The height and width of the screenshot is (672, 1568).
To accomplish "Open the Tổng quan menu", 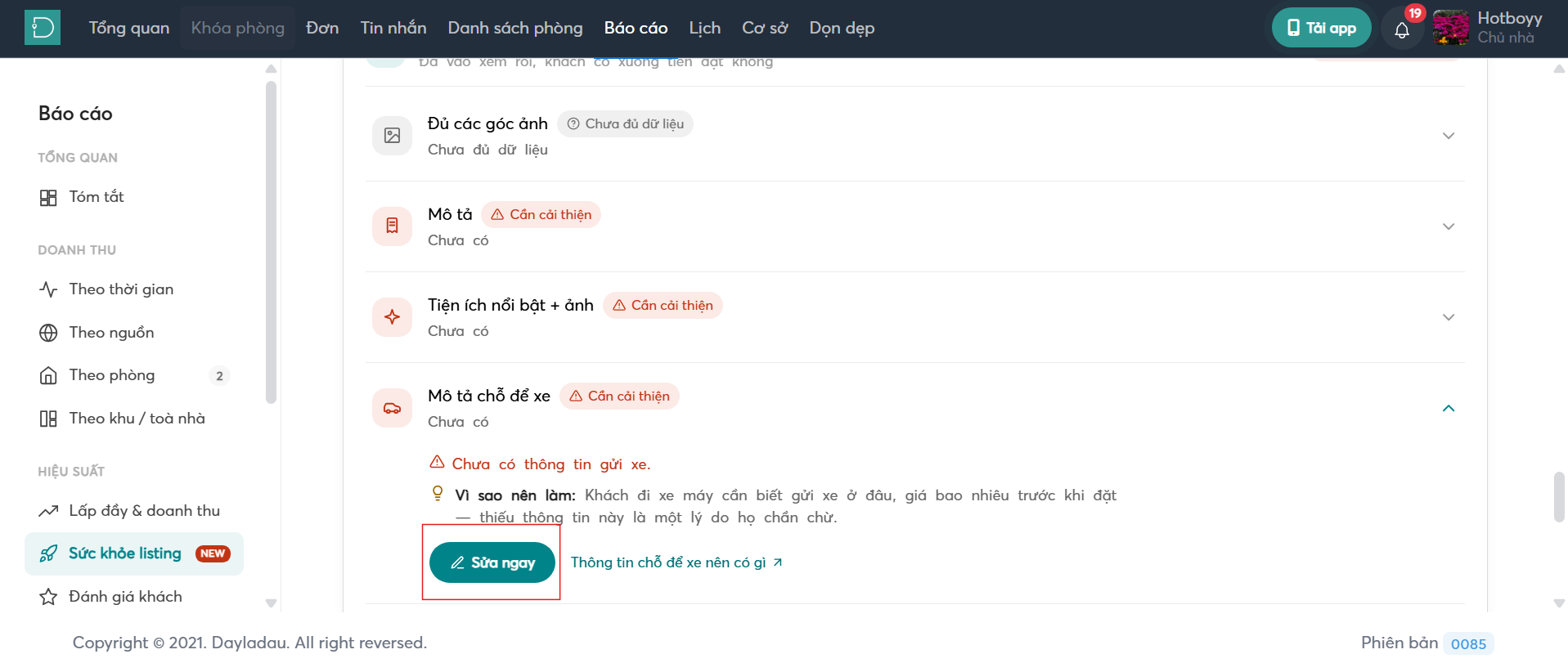I will pyautogui.click(x=129, y=28).
